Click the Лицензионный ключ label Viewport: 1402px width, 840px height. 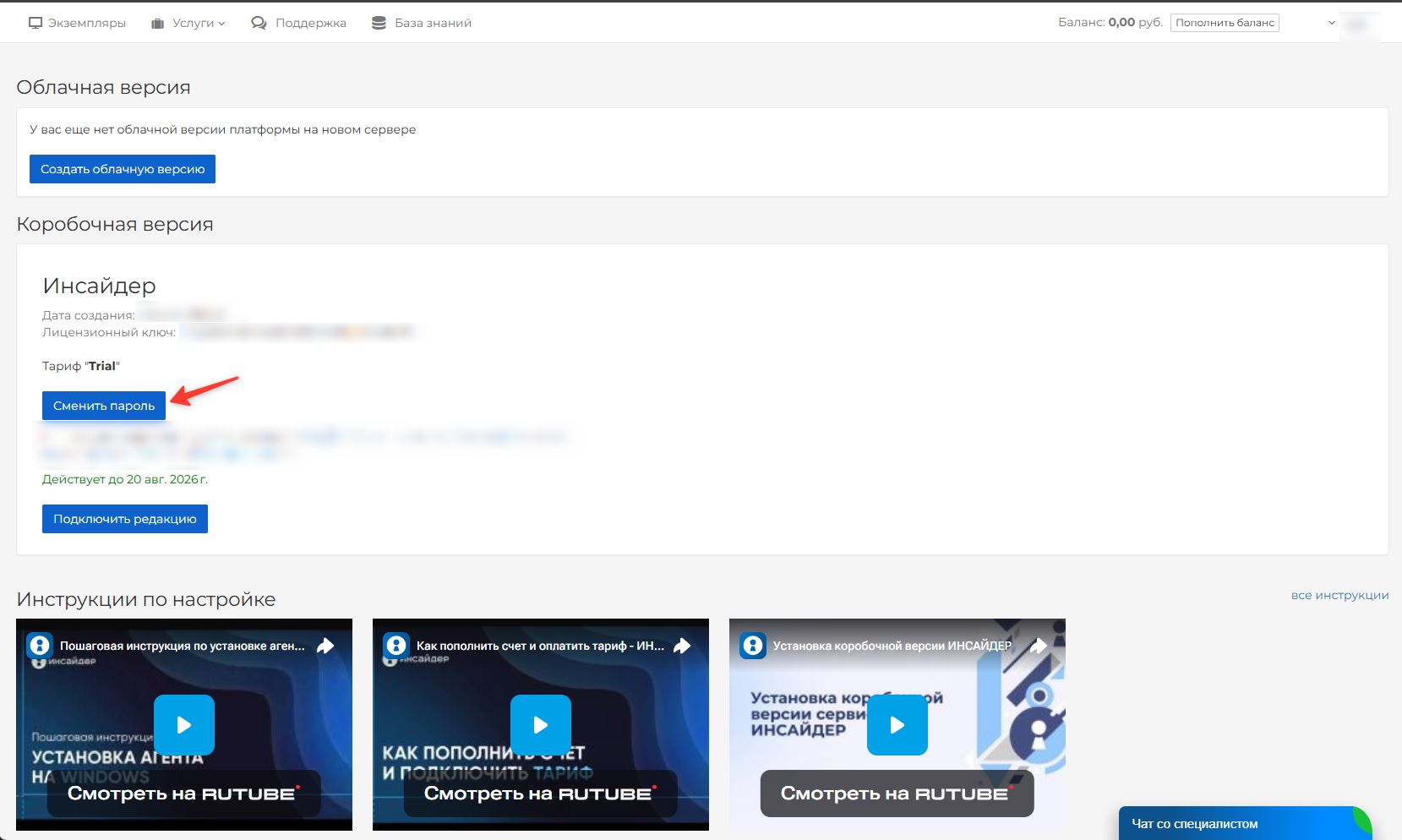[x=109, y=332]
